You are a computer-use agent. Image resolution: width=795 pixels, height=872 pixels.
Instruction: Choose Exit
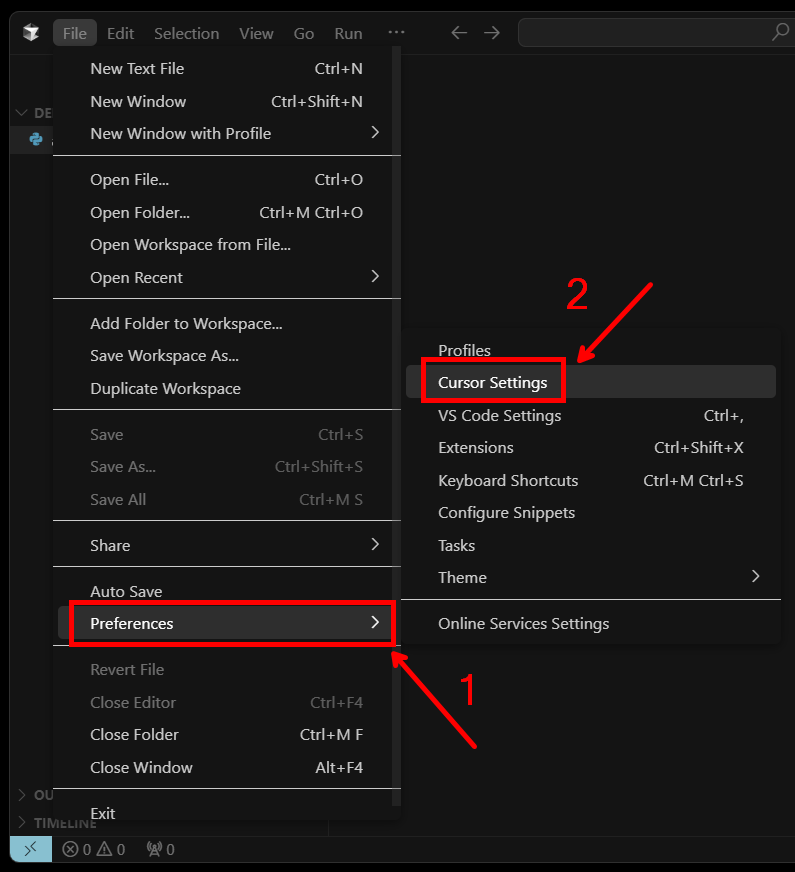226,813
